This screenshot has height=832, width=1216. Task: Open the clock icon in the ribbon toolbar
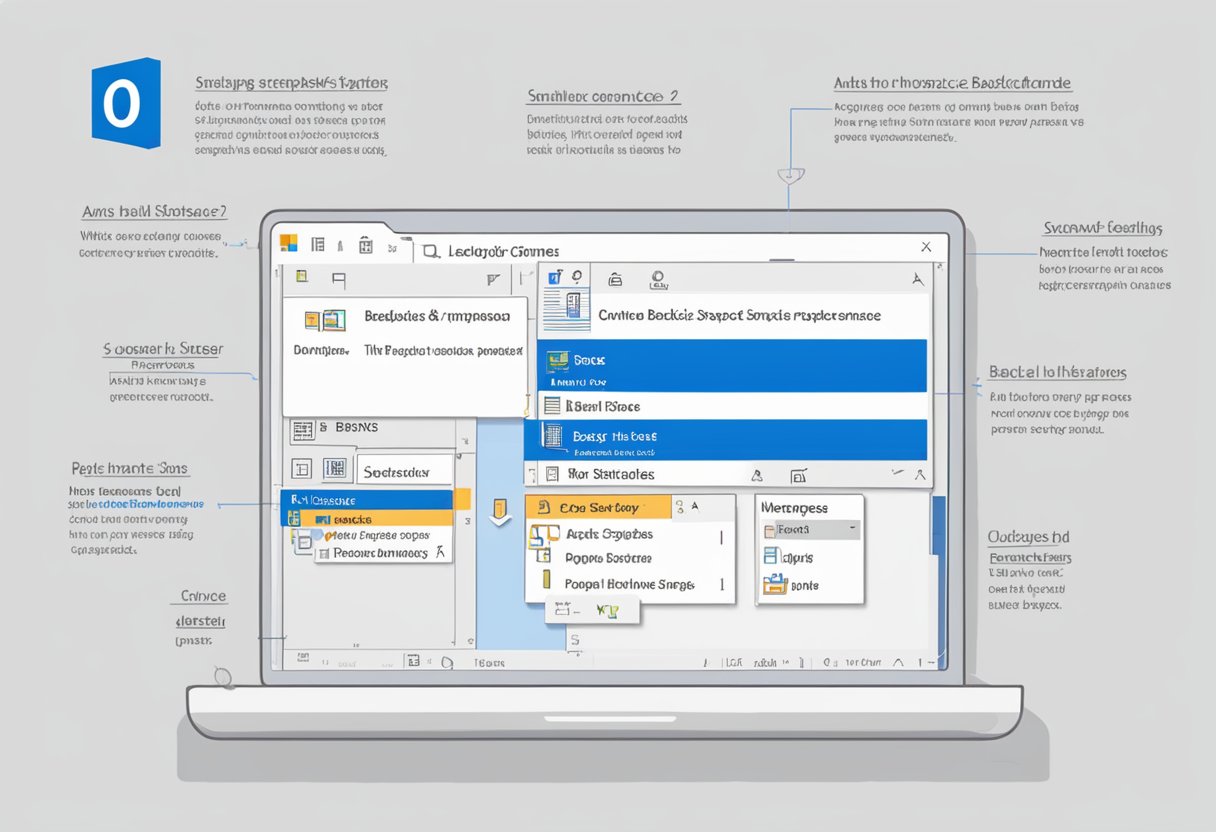656,279
